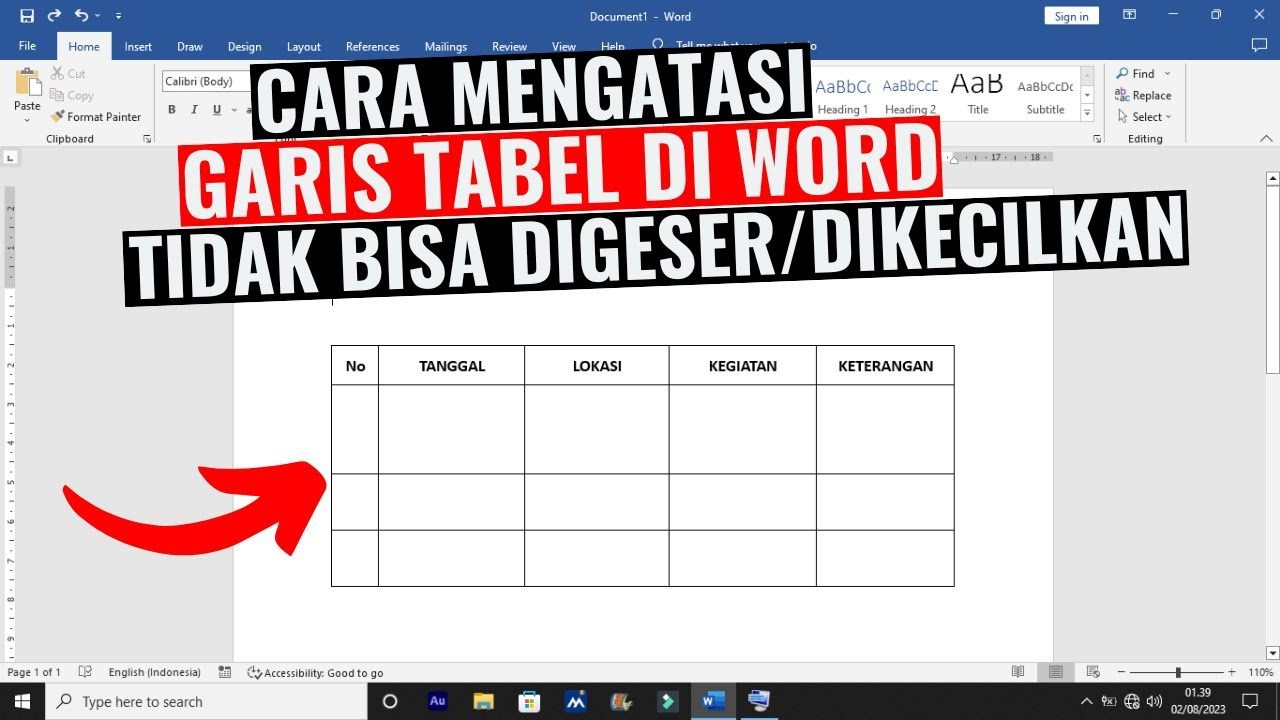Open the underline style dropdown arrow

[x=234, y=110]
